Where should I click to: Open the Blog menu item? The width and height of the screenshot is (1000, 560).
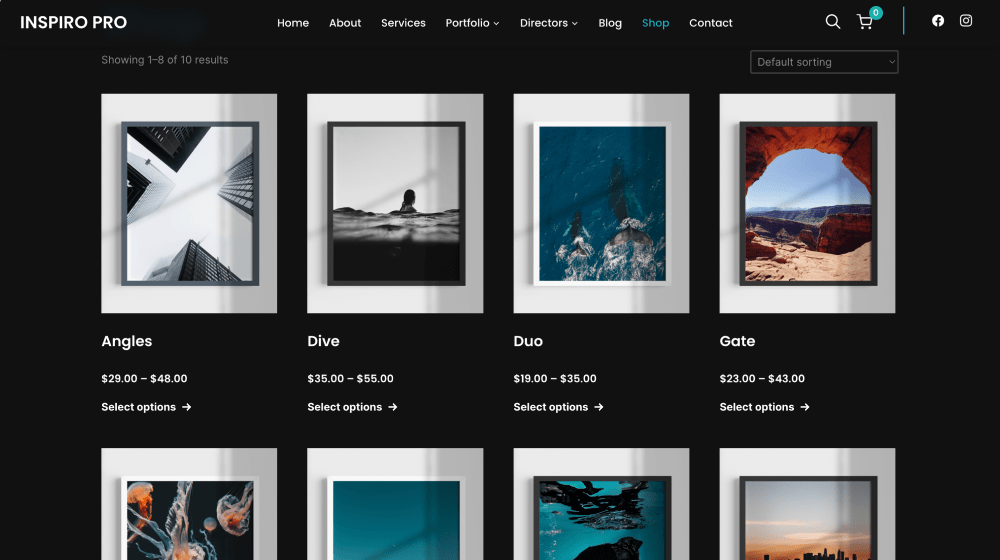[x=610, y=23]
